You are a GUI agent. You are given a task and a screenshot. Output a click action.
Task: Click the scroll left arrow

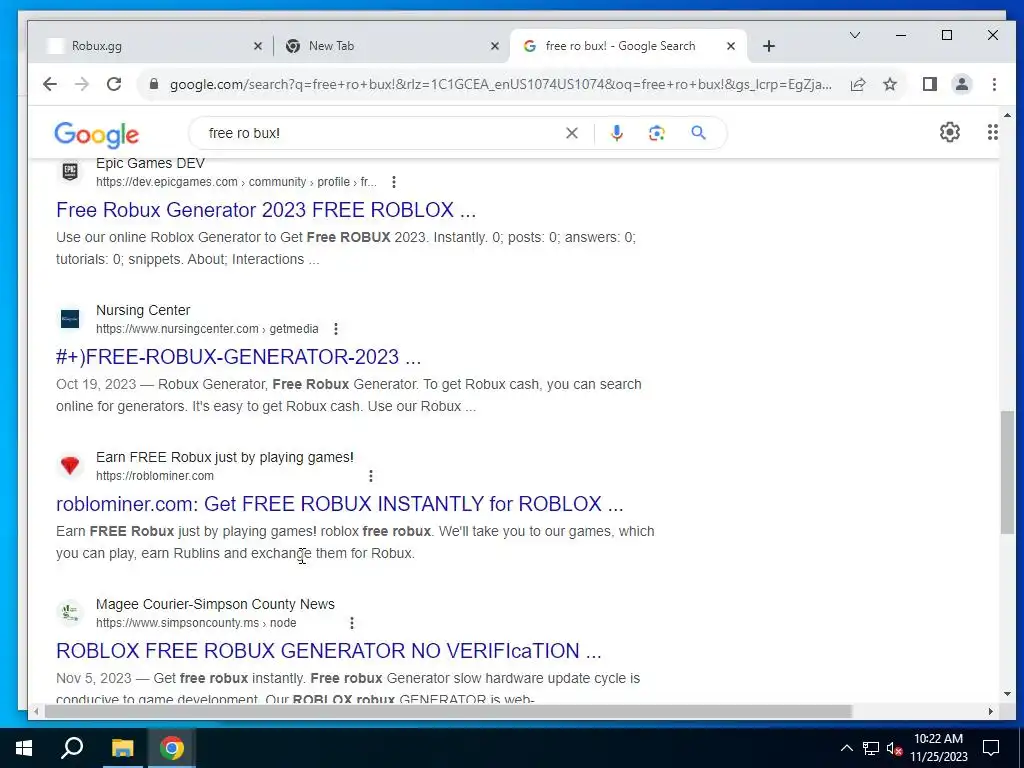pyautogui.click(x=36, y=711)
